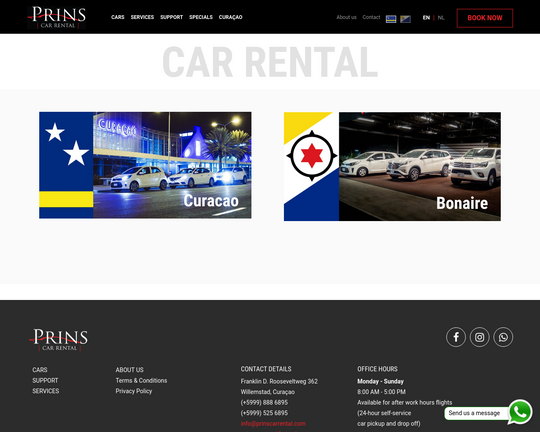
Task: Open the floating green WhatsApp chat bubble
Action: [x=520, y=412]
